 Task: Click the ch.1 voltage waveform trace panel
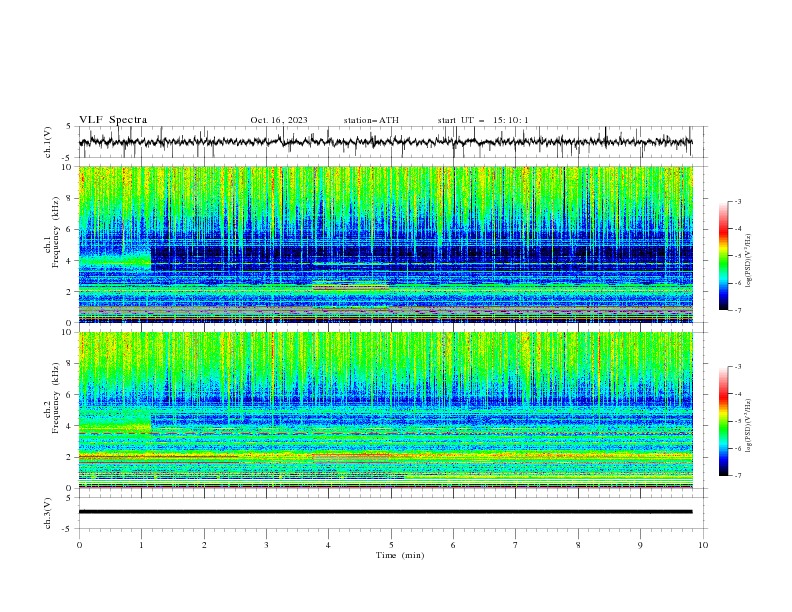393,142
